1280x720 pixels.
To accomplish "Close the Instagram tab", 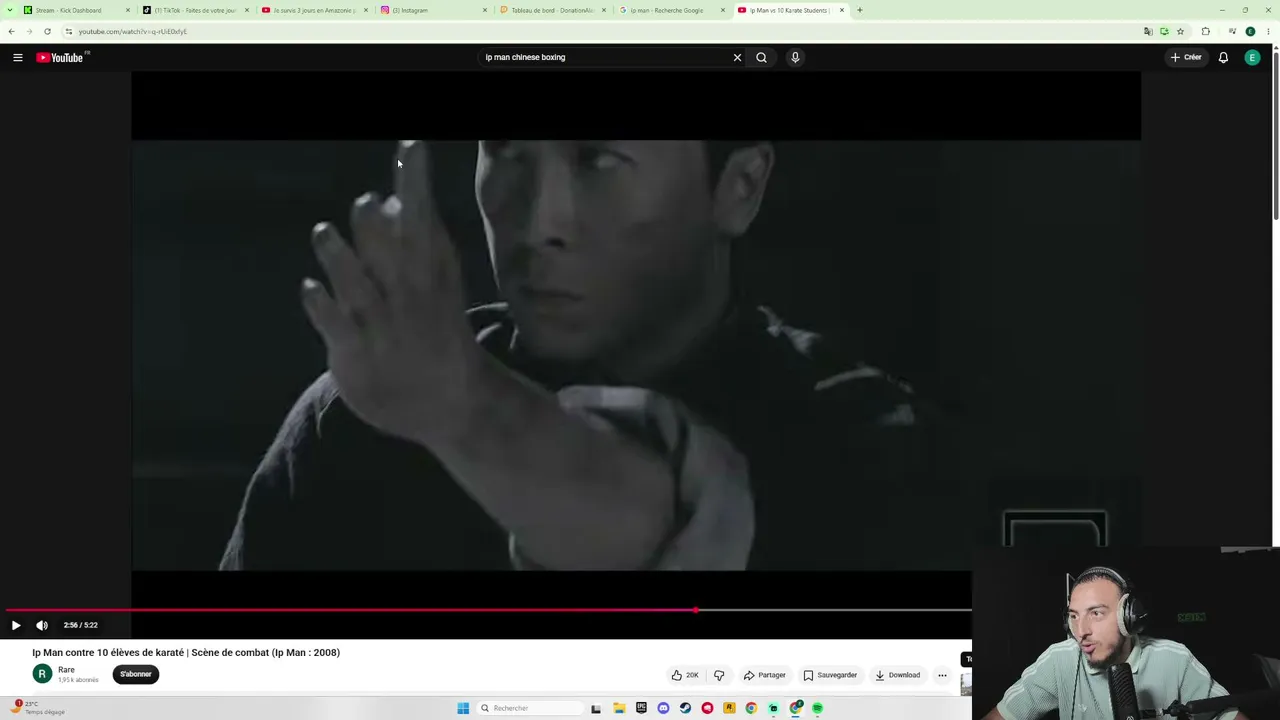I will (485, 10).
